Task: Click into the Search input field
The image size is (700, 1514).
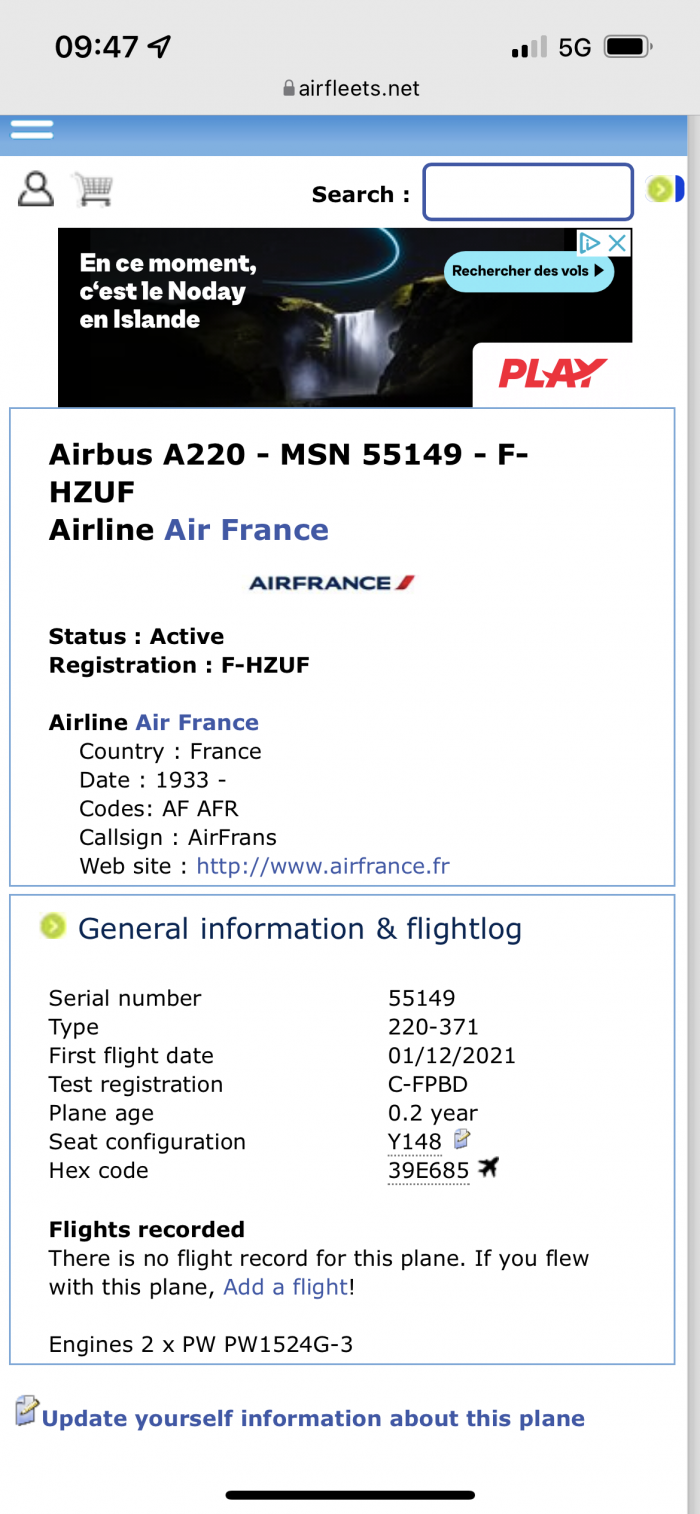Action: [x=528, y=192]
